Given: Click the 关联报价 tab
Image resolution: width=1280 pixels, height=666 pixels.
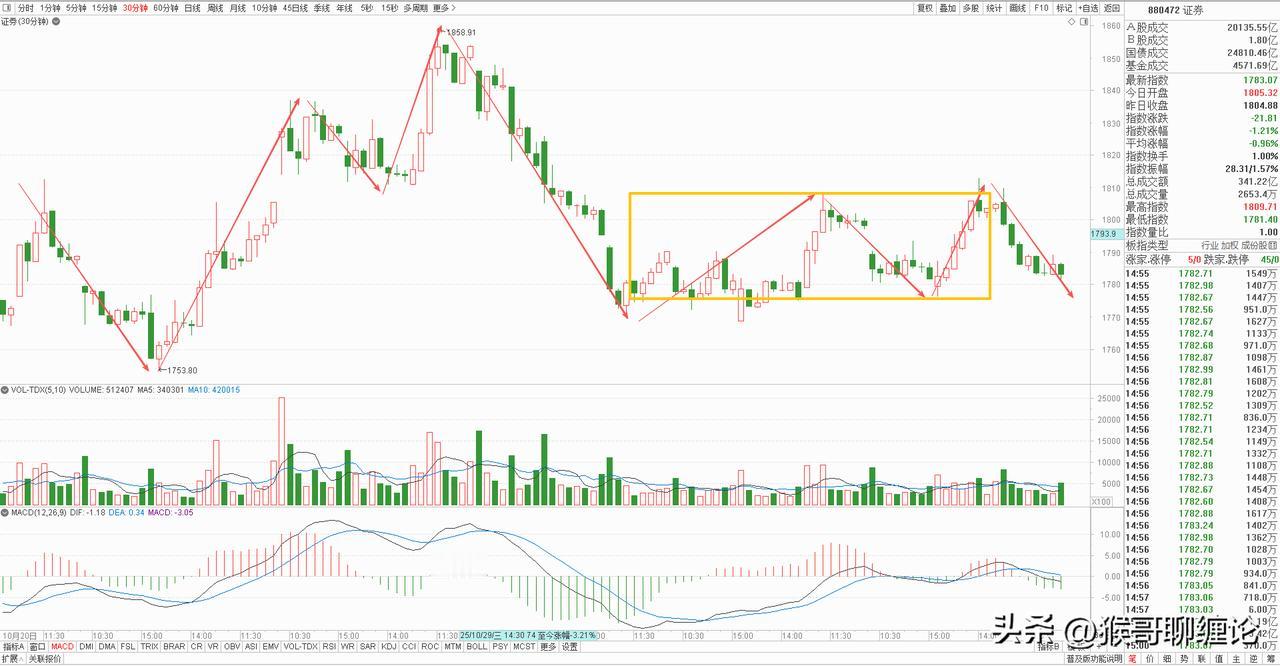Looking at the screenshot, I should [45, 659].
